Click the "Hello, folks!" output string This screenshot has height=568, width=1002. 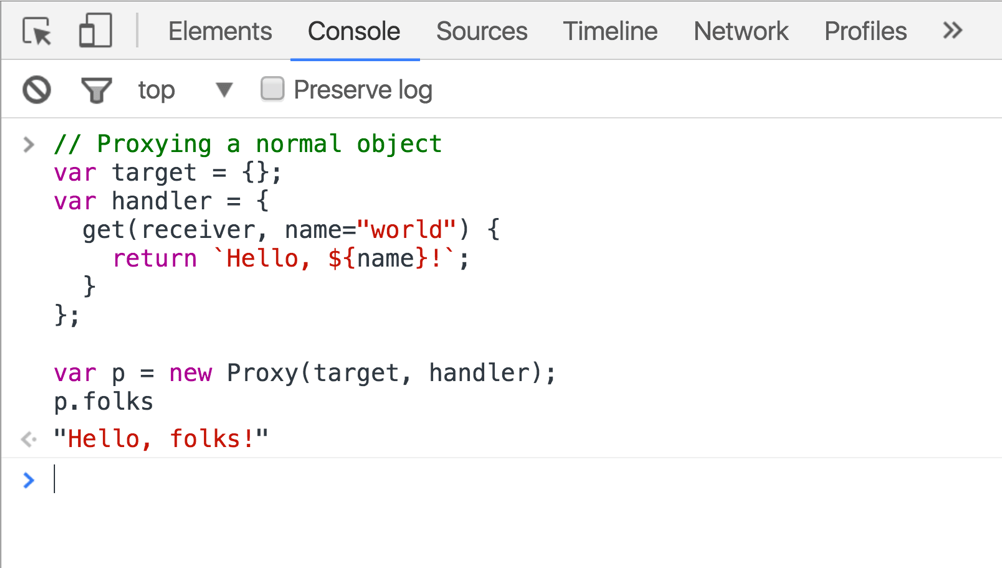tap(161, 439)
